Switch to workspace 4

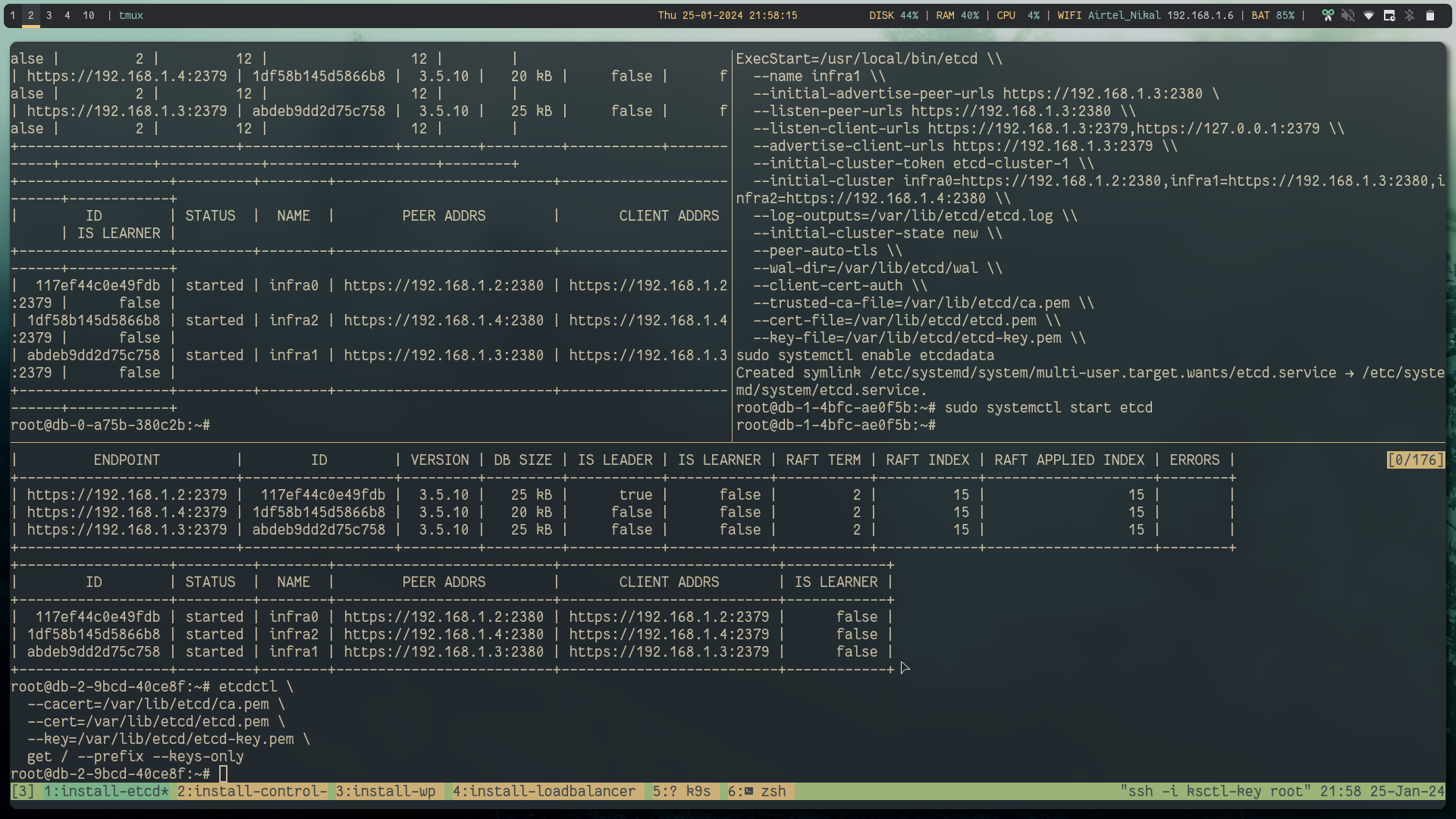[x=67, y=15]
